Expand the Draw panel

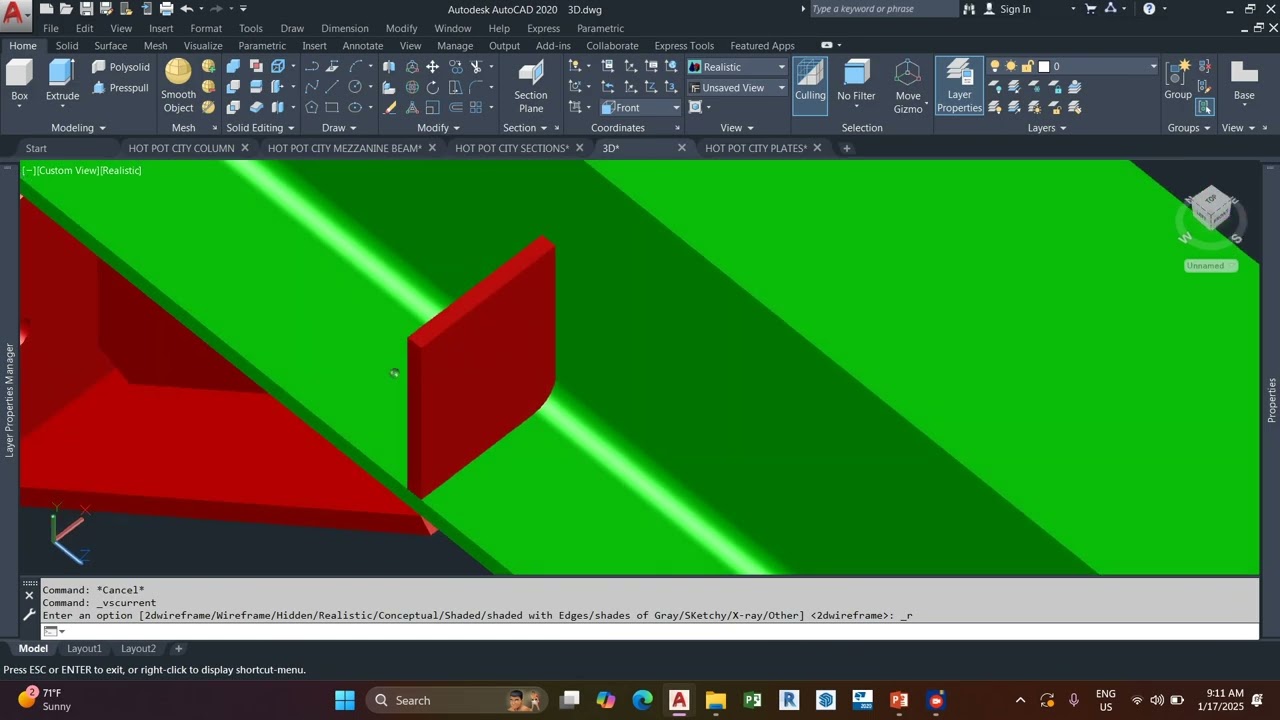[x=339, y=128]
